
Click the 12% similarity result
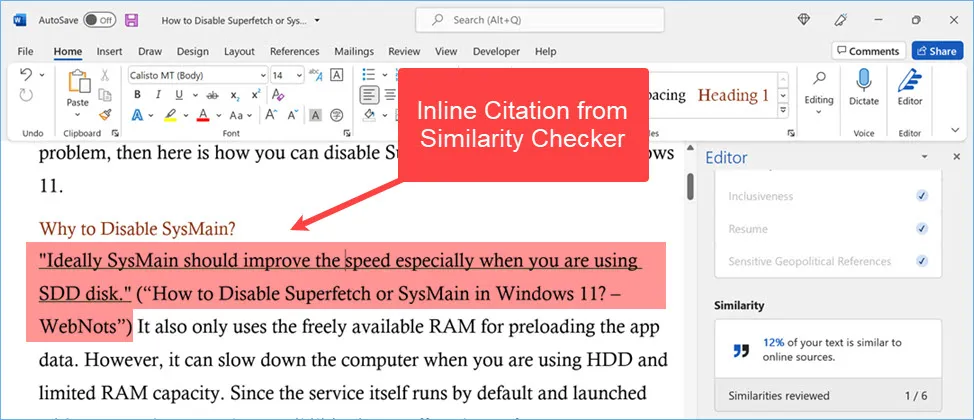(x=827, y=350)
